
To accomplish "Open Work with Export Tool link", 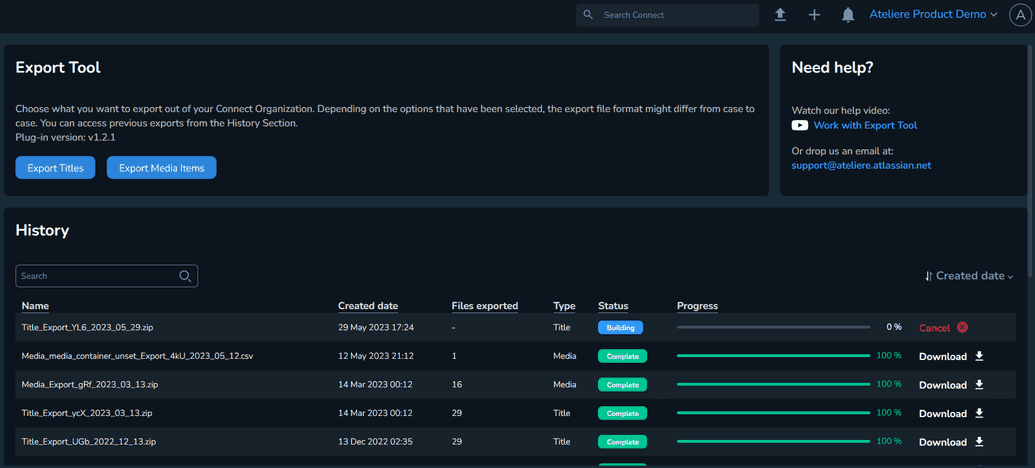I will [865, 125].
